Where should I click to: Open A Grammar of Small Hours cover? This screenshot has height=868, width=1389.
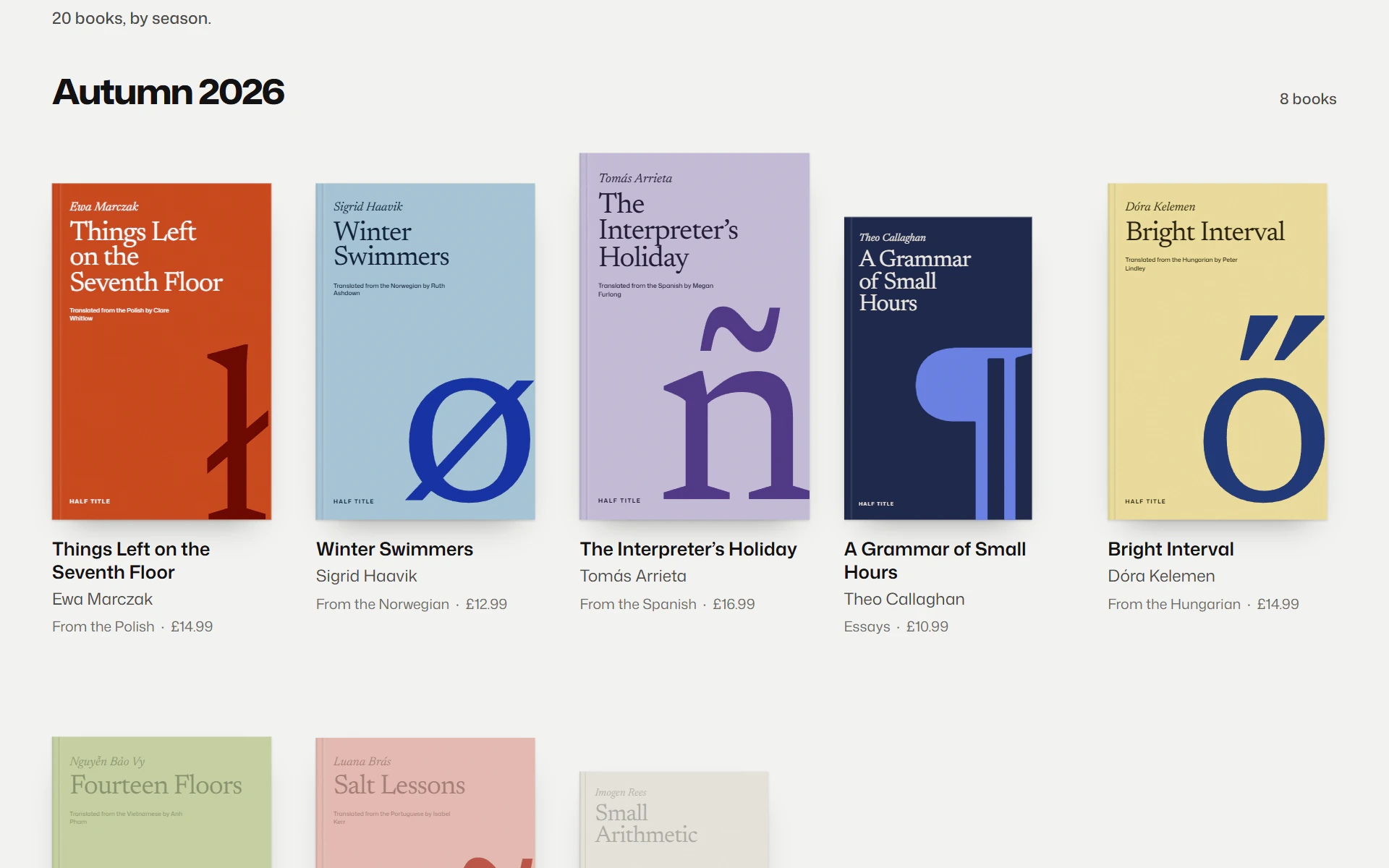pyautogui.click(x=938, y=368)
